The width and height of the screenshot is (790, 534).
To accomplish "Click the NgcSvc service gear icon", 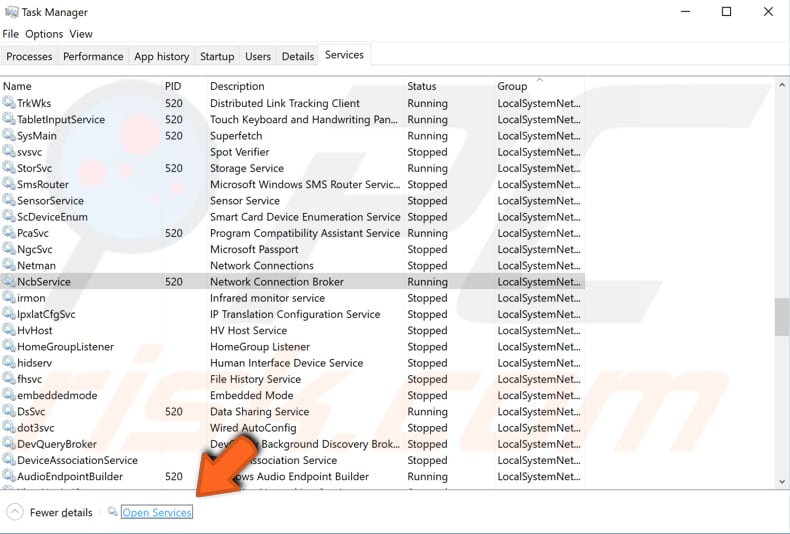I will [9, 248].
